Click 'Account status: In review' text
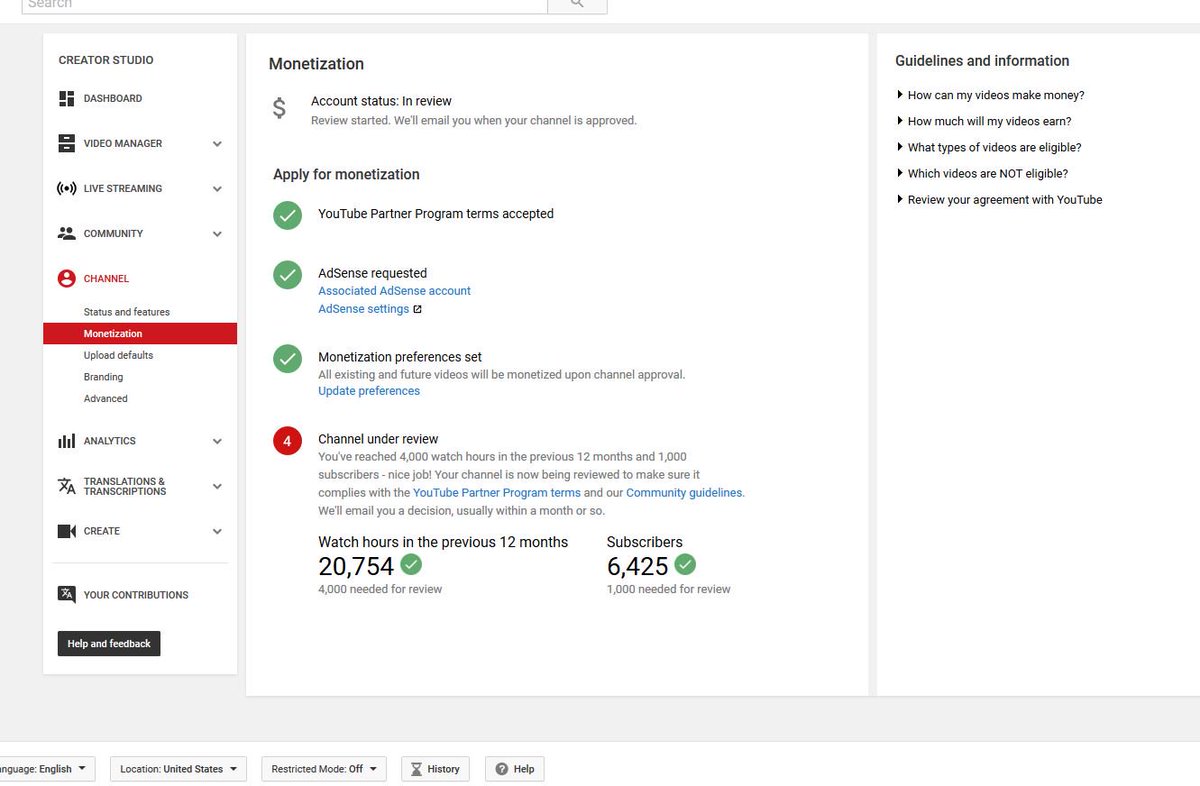The width and height of the screenshot is (1200, 786). pos(381,101)
